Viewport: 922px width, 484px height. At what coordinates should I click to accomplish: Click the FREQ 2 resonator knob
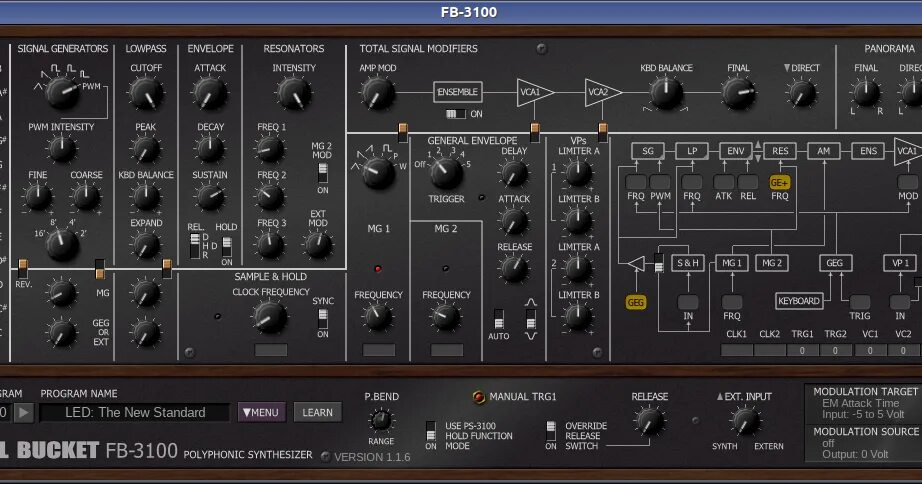pyautogui.click(x=270, y=196)
